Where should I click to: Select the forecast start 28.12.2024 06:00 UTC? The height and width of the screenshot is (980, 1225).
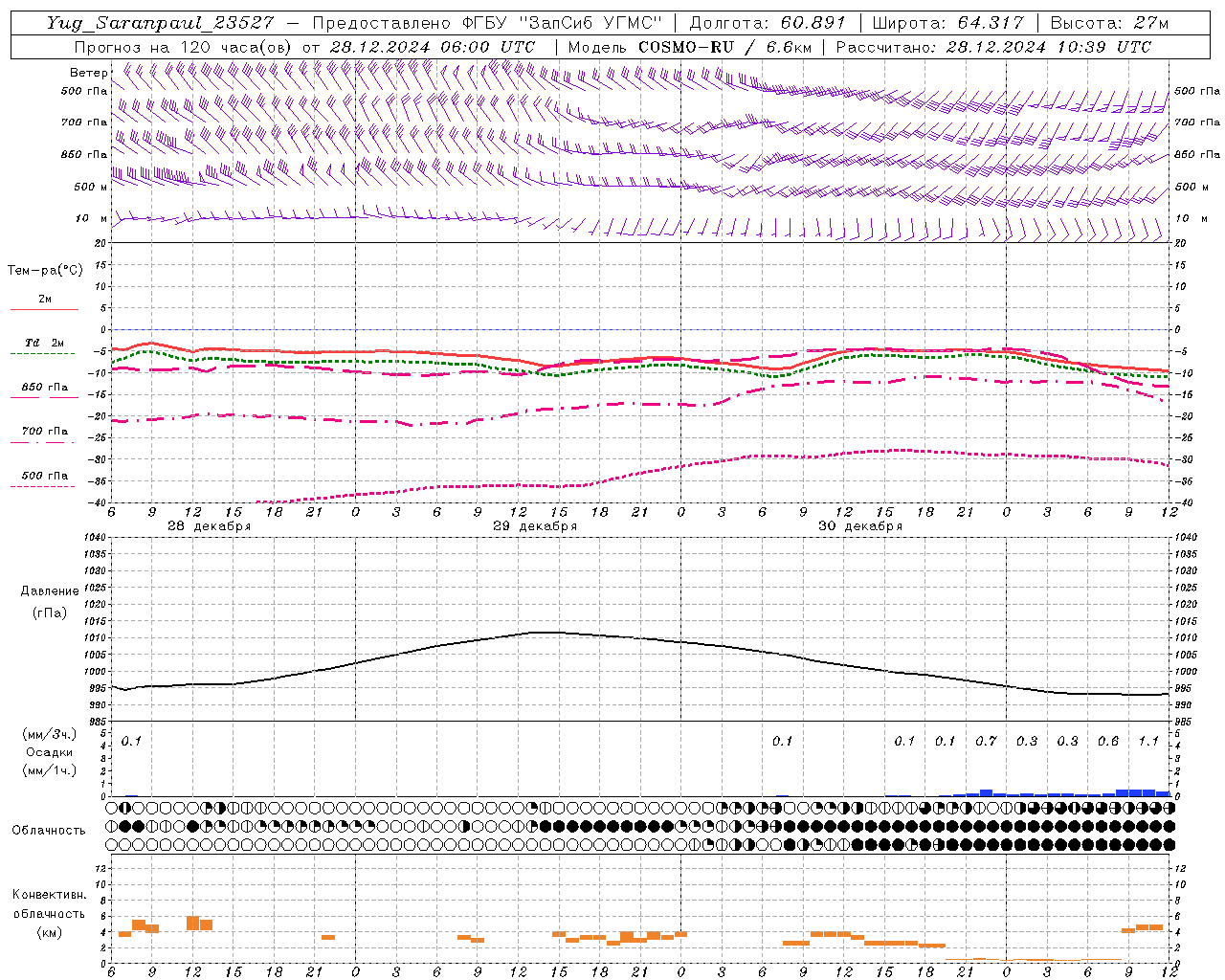click(x=432, y=47)
